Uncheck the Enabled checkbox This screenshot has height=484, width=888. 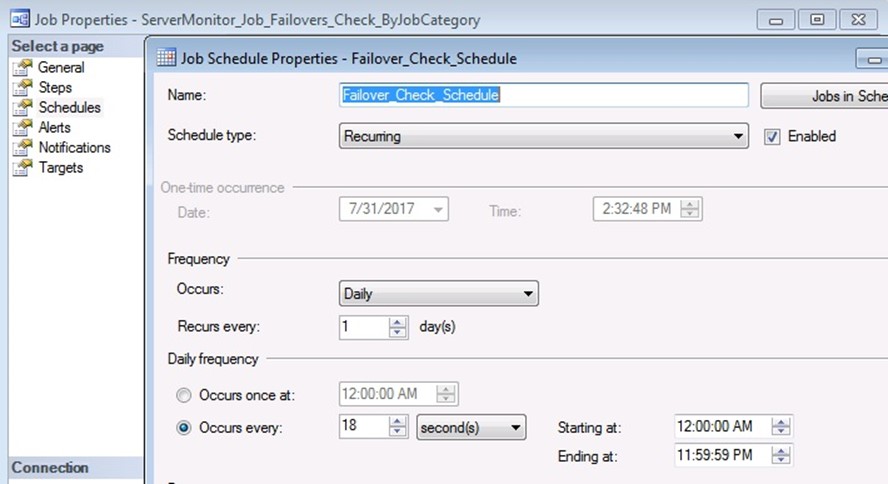tap(771, 137)
